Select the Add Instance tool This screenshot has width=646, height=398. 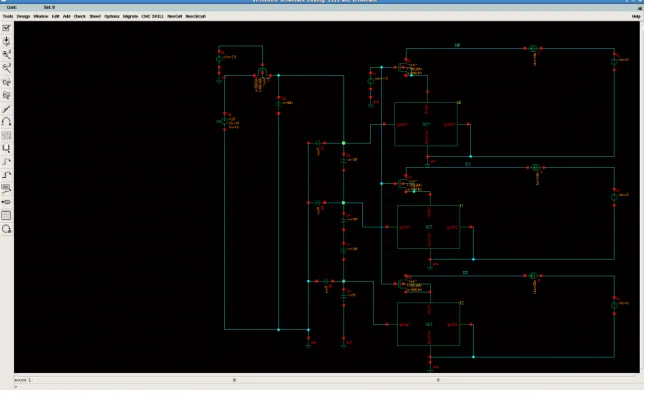click(x=6, y=148)
